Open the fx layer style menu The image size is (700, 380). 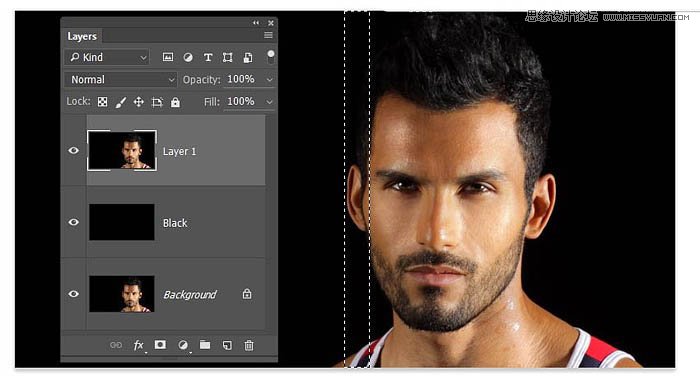point(139,345)
